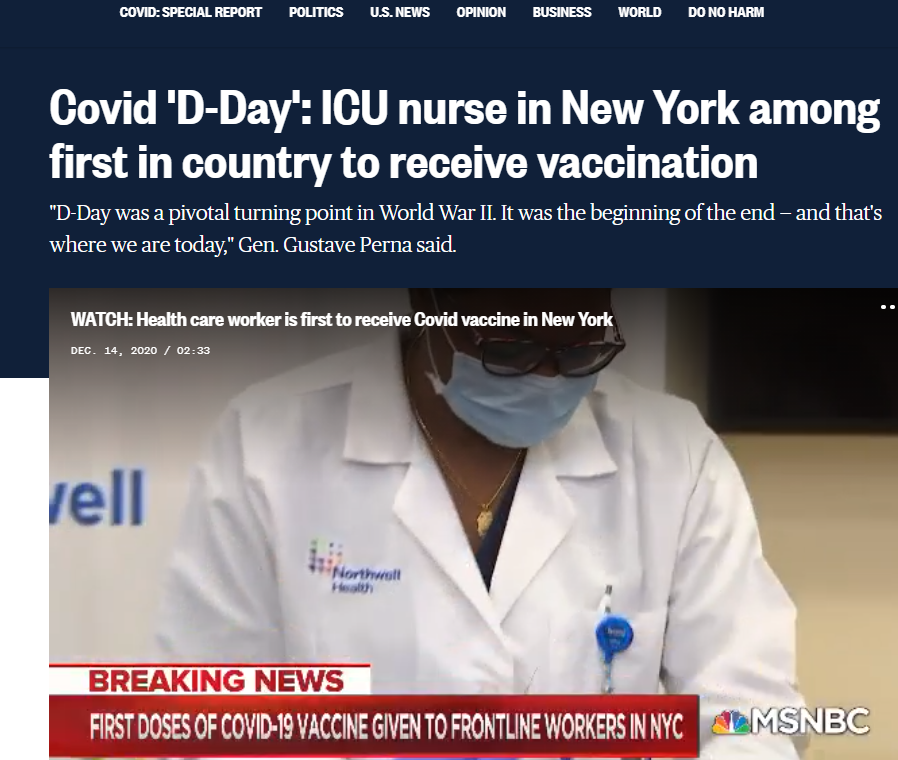Image resolution: width=898 pixels, height=760 pixels.
Task: Open the Do No Harm section
Action: (726, 12)
